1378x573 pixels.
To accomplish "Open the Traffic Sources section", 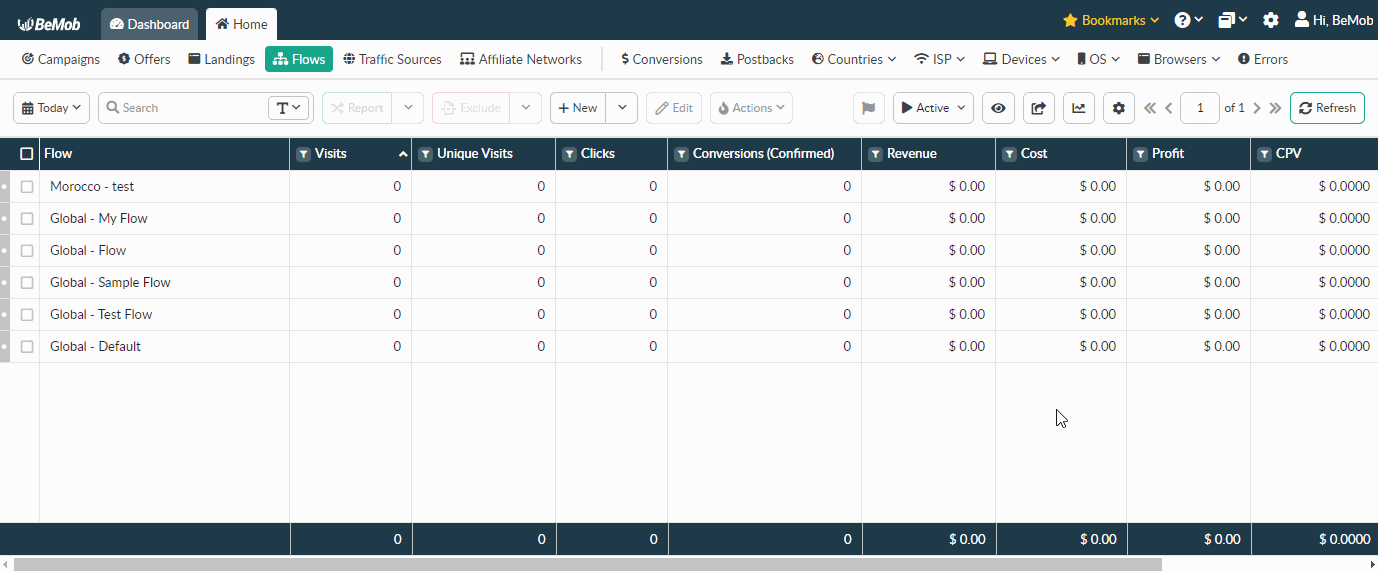I will click(392, 59).
